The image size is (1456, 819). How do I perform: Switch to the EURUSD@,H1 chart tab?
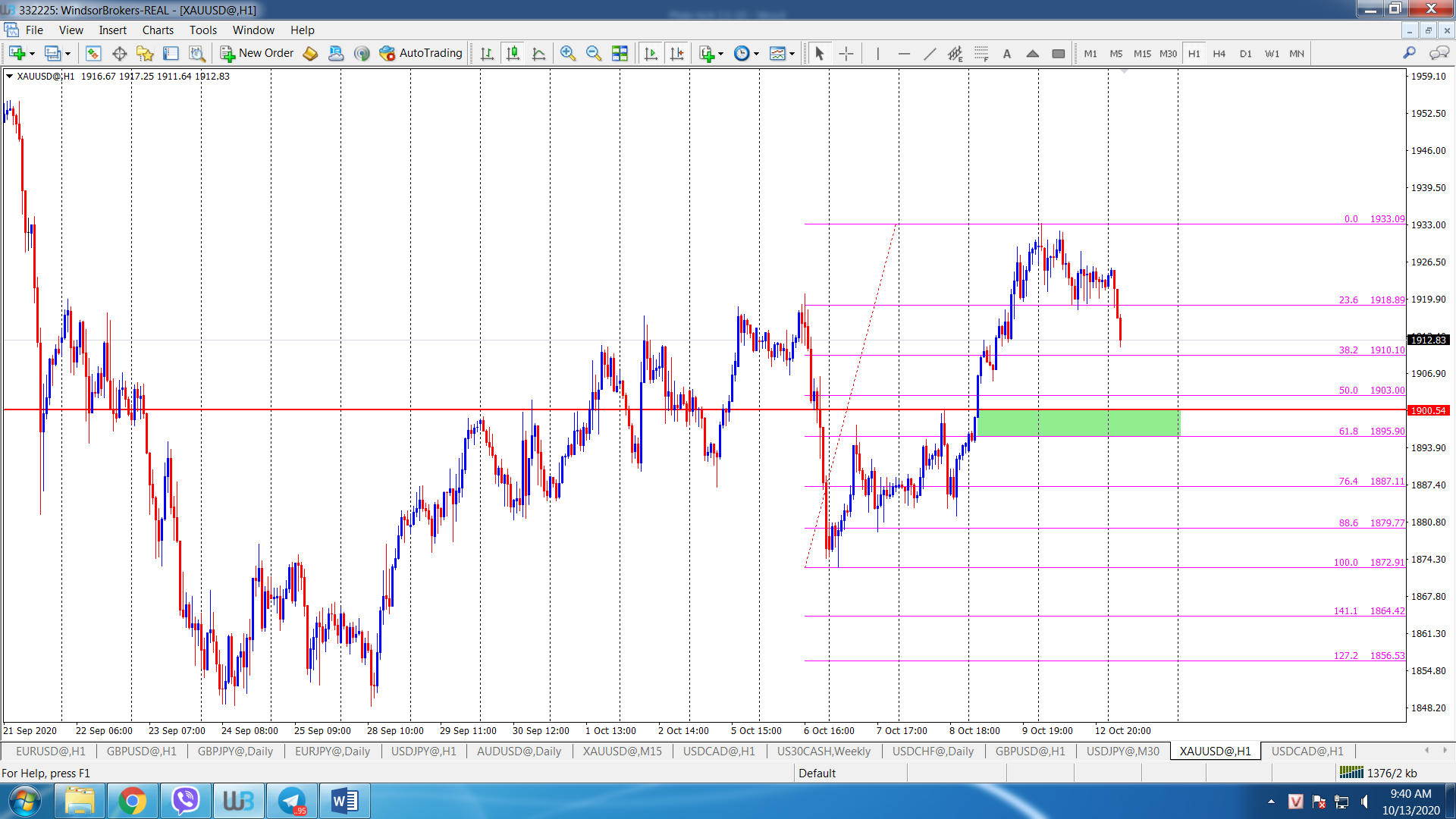click(x=50, y=751)
